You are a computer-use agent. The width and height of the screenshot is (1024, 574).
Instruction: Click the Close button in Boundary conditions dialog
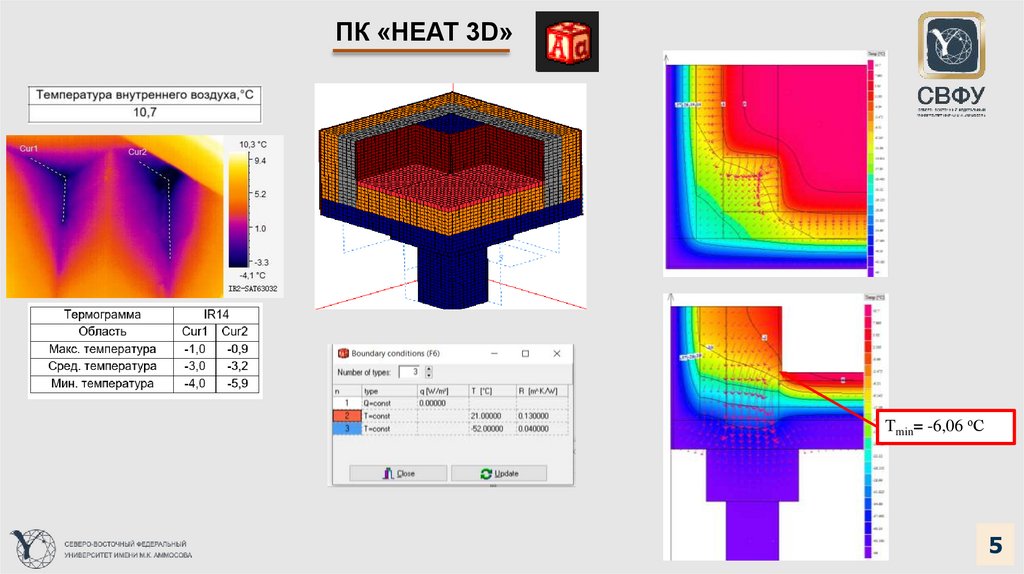(398, 473)
